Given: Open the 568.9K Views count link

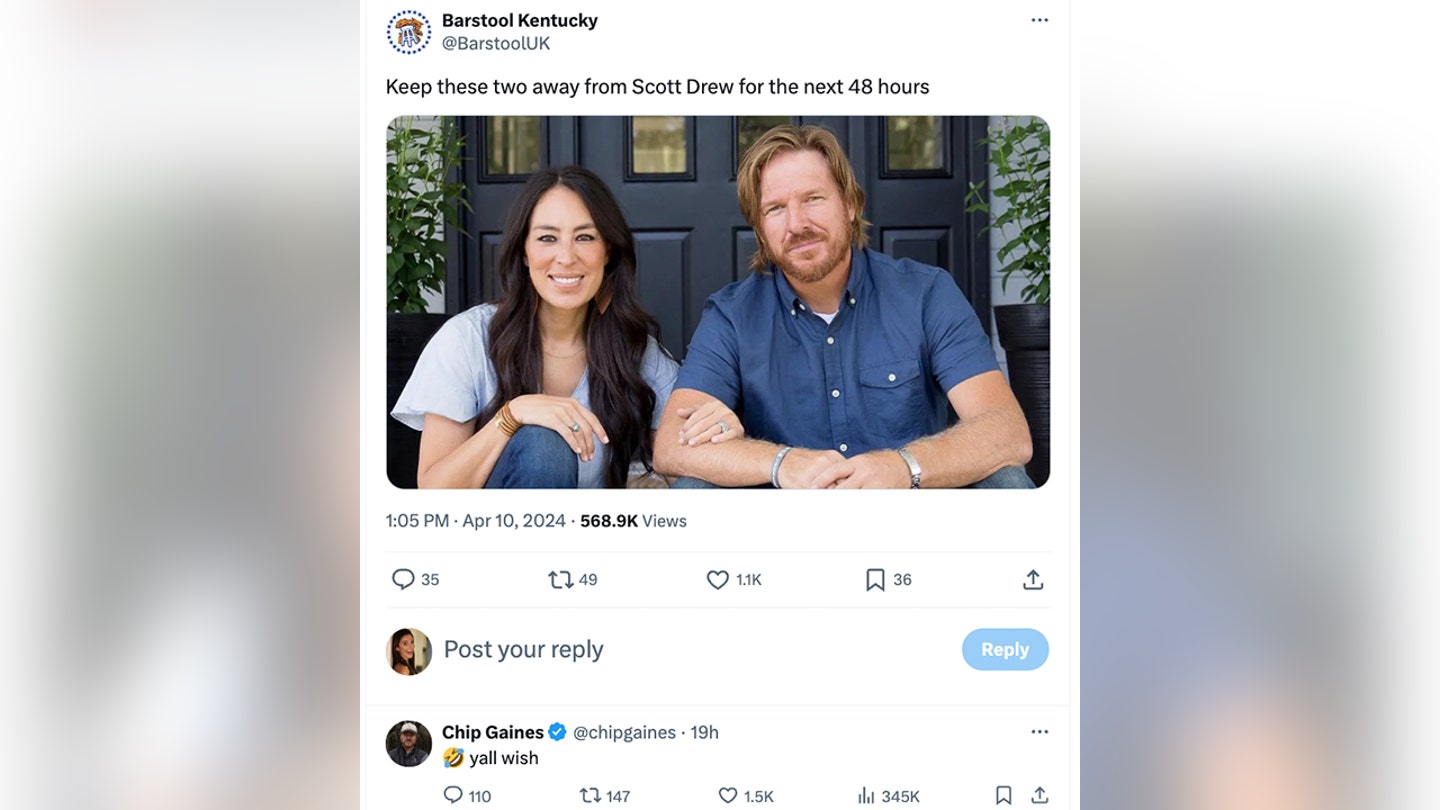Looking at the screenshot, I should point(633,521).
